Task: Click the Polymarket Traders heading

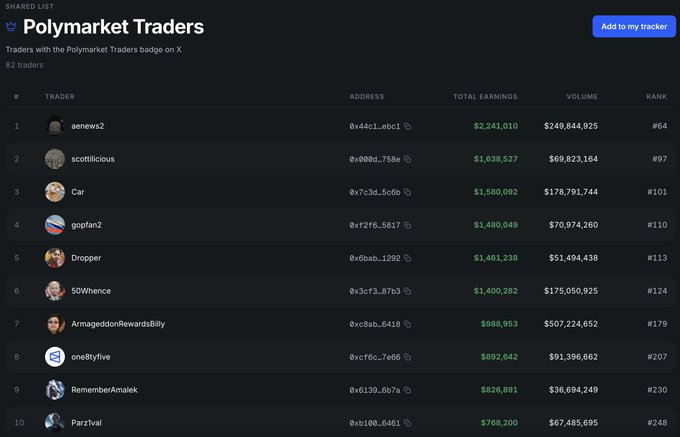Action: click(x=113, y=27)
